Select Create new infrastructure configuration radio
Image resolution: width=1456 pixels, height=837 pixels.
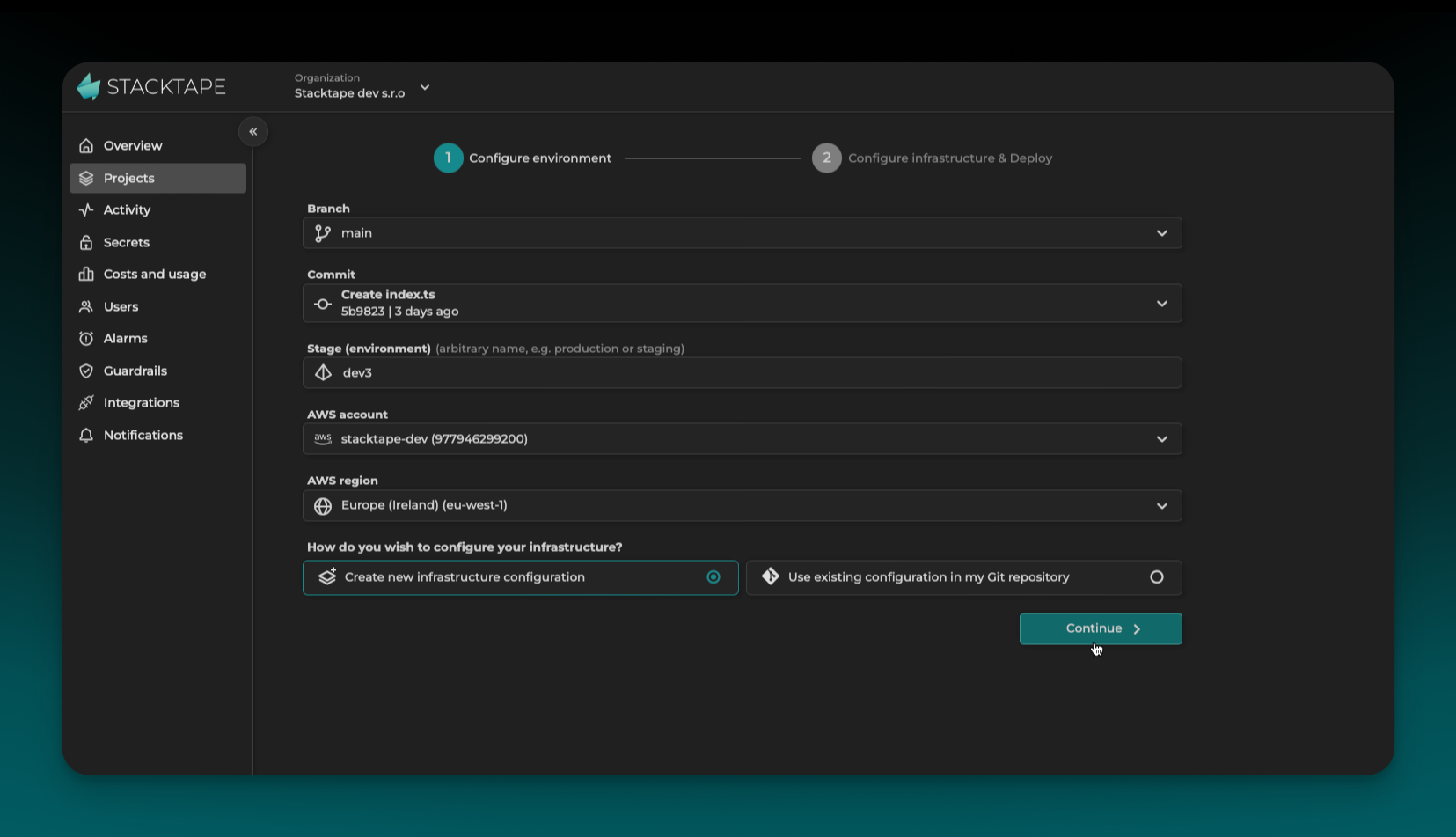[x=713, y=577]
